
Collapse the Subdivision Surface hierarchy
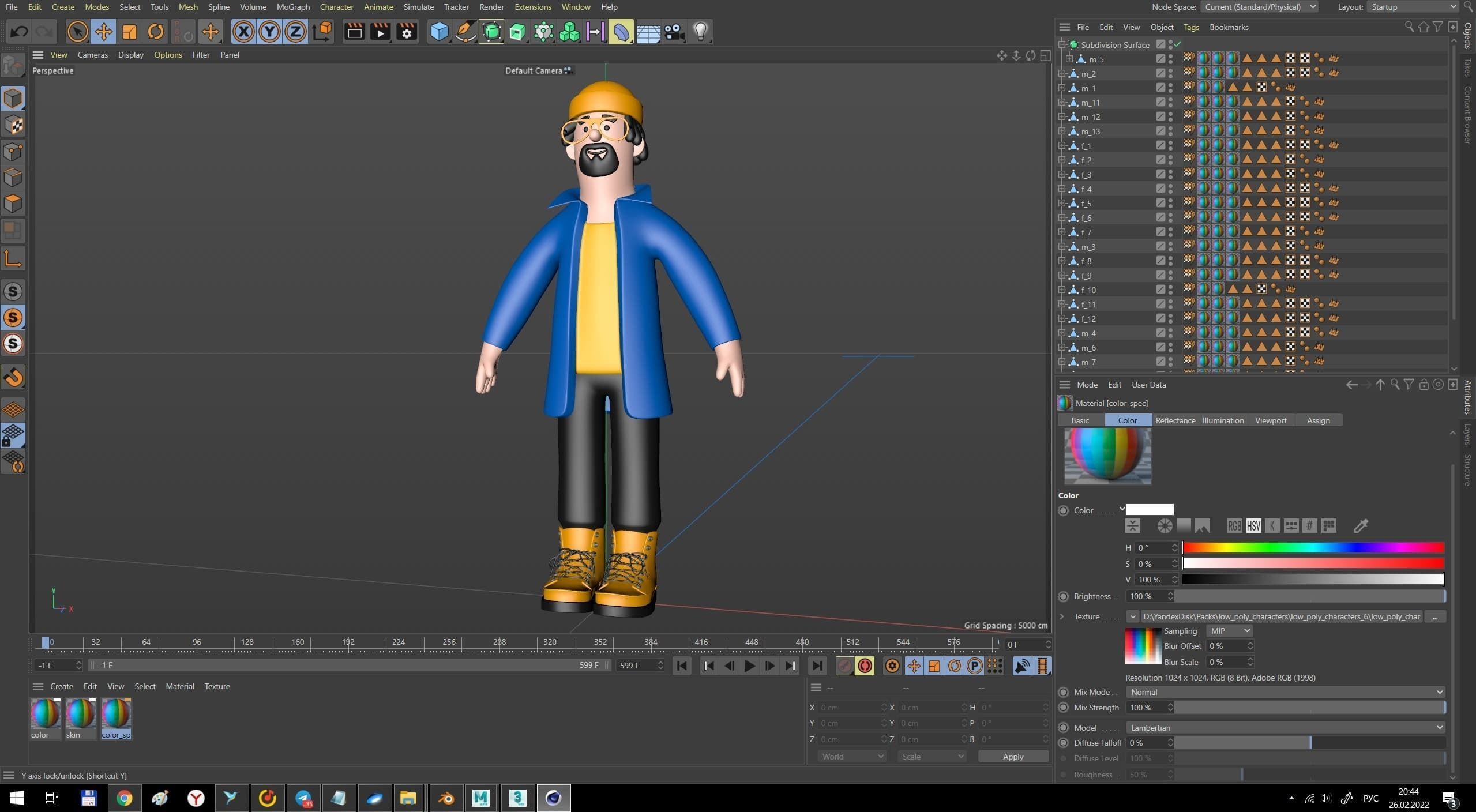[1061, 44]
